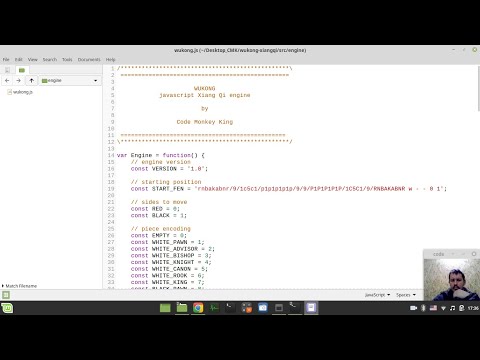
Task: Open the screenshot camera app in taskbar
Action: [263, 308]
